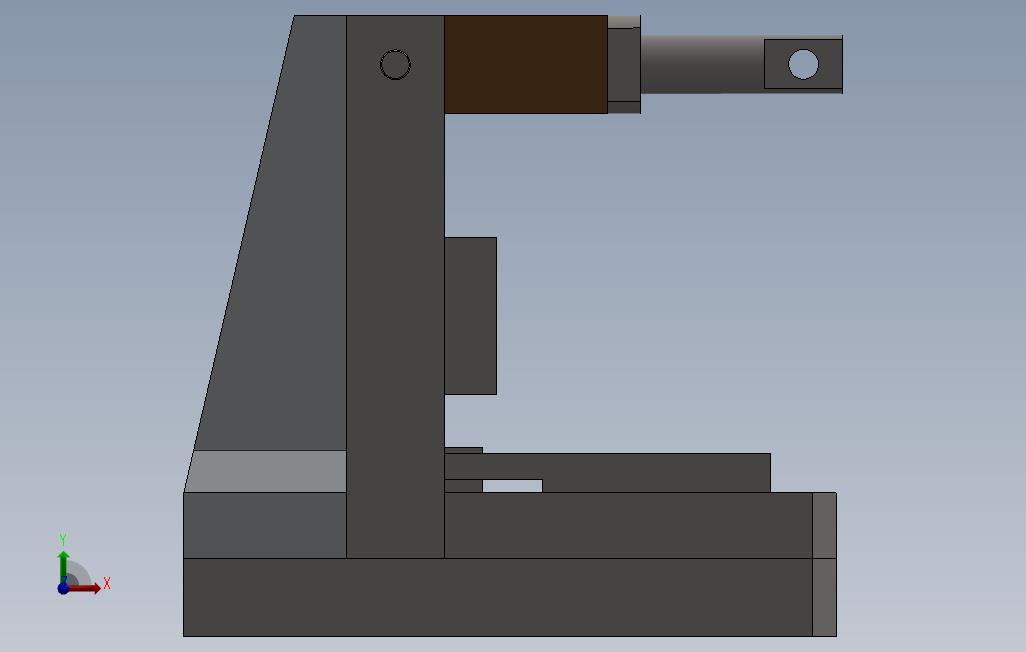Select the light gray end cap of lower base
The width and height of the screenshot is (1026, 652).
tap(824, 597)
